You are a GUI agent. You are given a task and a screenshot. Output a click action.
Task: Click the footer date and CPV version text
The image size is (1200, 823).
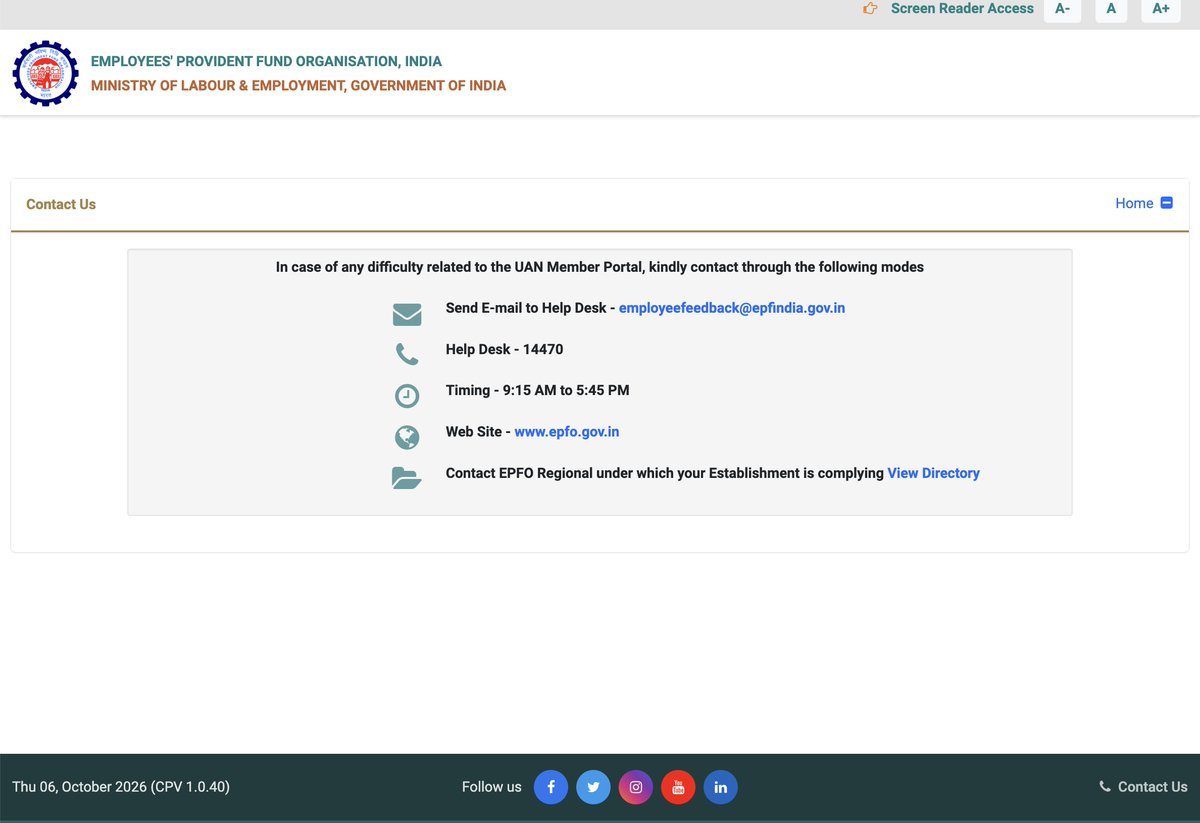tap(121, 787)
